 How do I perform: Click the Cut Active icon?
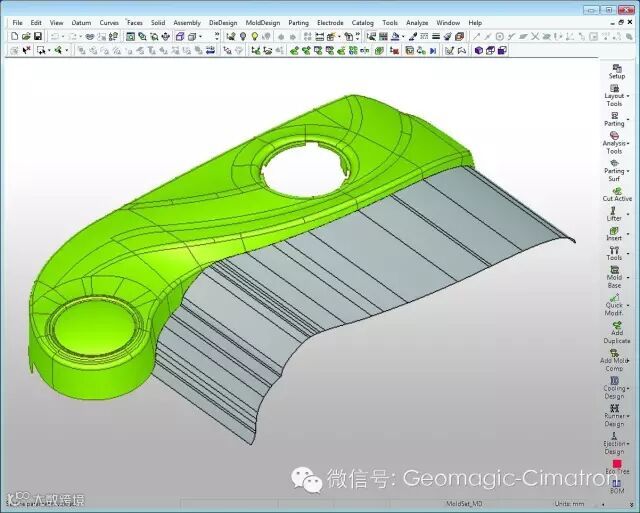click(617, 191)
